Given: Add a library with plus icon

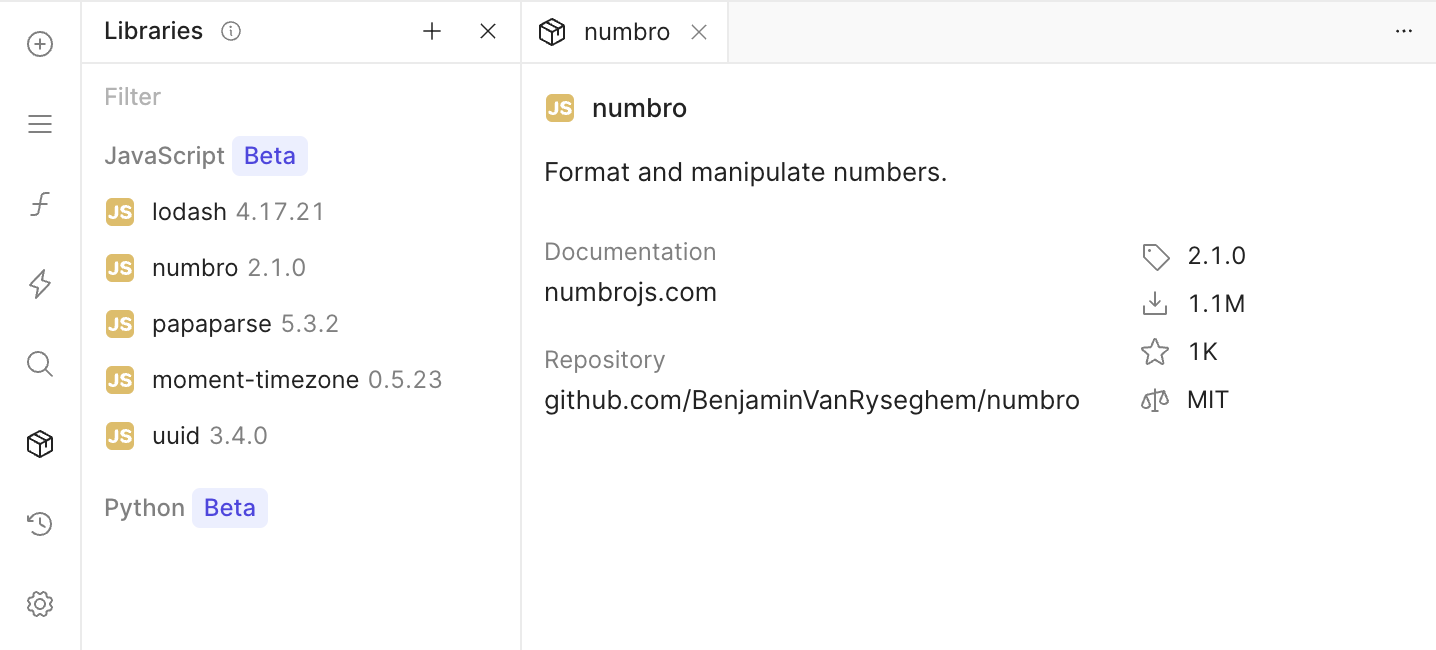Looking at the screenshot, I should tap(432, 31).
